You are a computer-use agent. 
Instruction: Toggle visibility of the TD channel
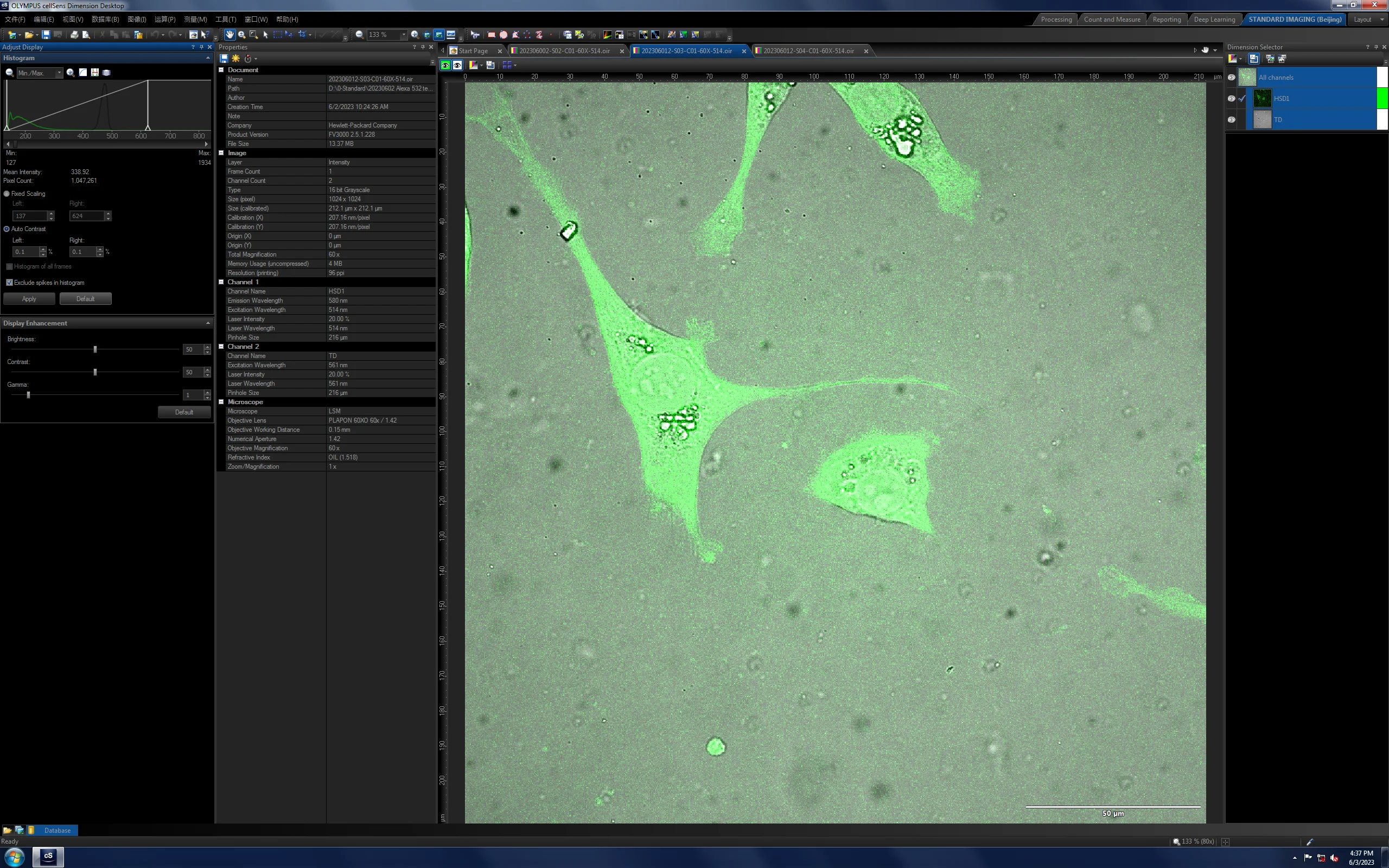click(1231, 119)
